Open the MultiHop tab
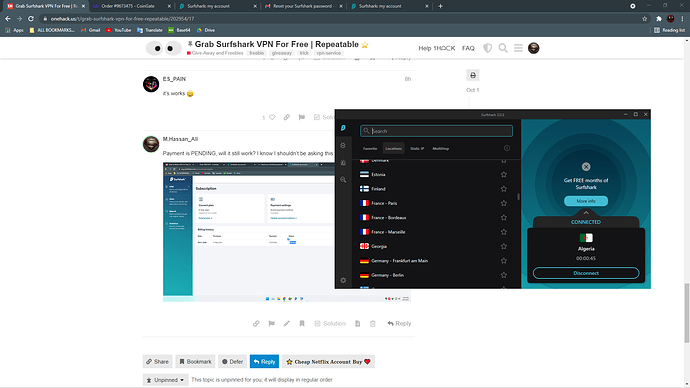 [x=440, y=149]
